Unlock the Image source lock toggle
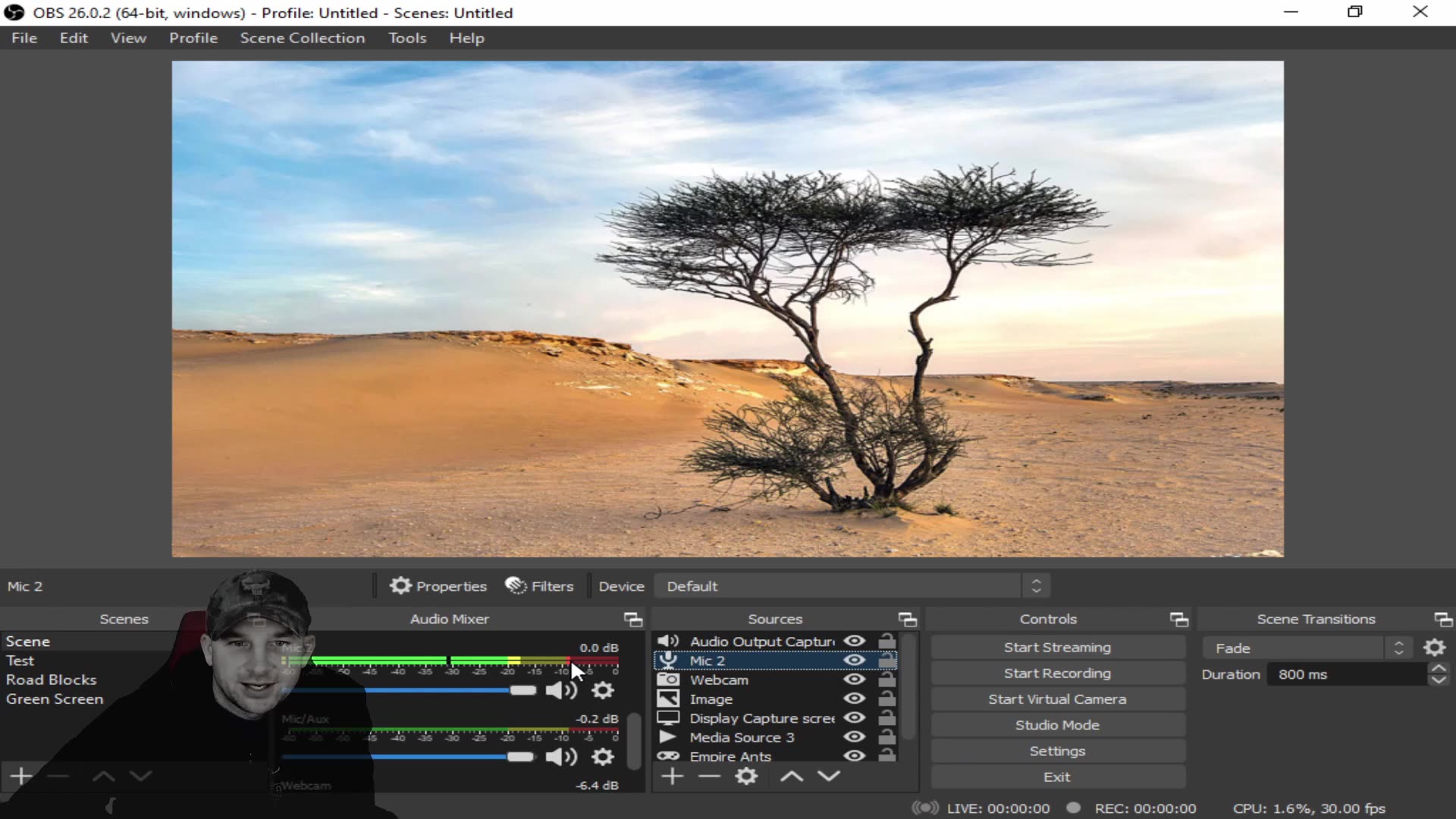Viewport: 1456px width, 819px height. [x=886, y=698]
